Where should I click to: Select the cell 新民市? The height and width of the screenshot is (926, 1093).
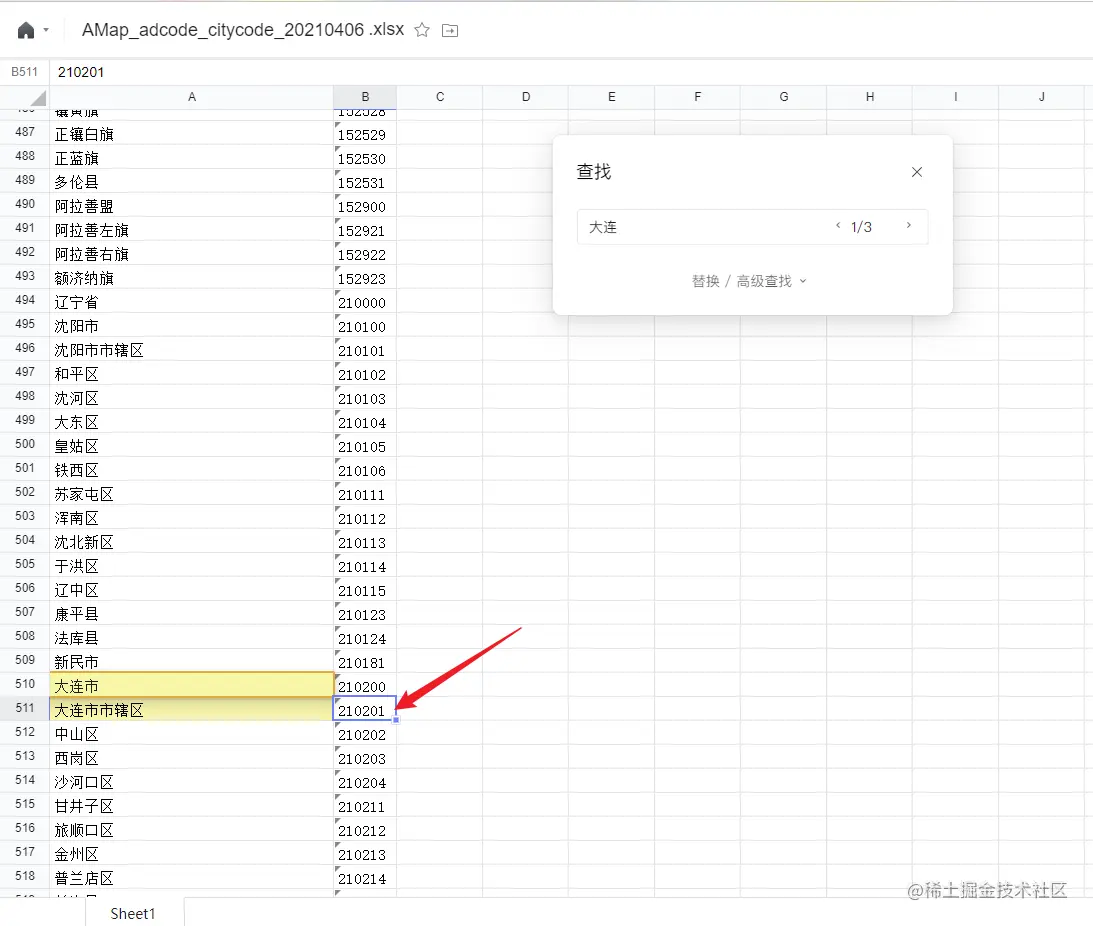(x=192, y=662)
